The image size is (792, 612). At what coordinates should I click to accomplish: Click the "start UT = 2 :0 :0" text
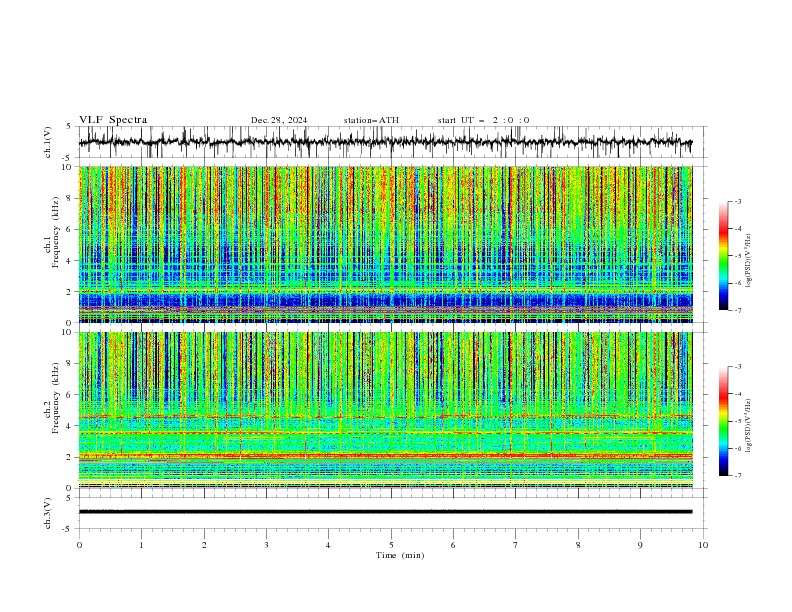click(x=483, y=120)
